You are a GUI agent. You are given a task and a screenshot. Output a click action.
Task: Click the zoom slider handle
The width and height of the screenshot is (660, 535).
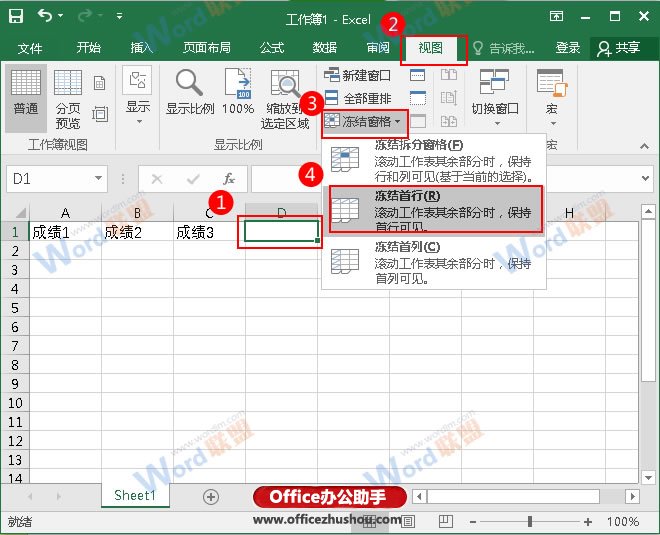point(530,522)
